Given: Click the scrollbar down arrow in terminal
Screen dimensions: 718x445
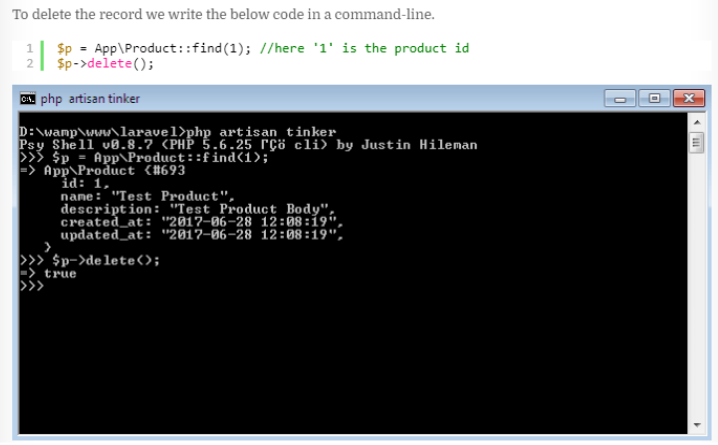Looking at the screenshot, I should [697, 425].
